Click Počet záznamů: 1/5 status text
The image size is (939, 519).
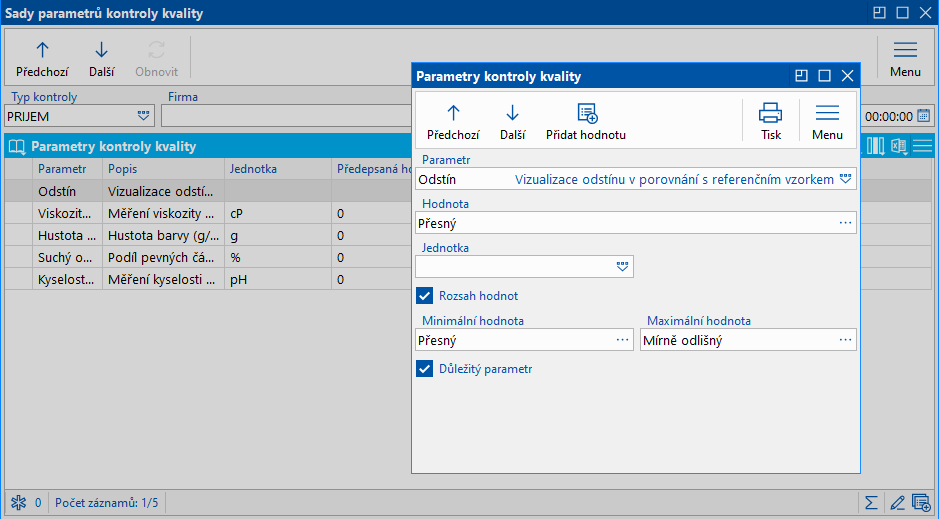pos(107,502)
